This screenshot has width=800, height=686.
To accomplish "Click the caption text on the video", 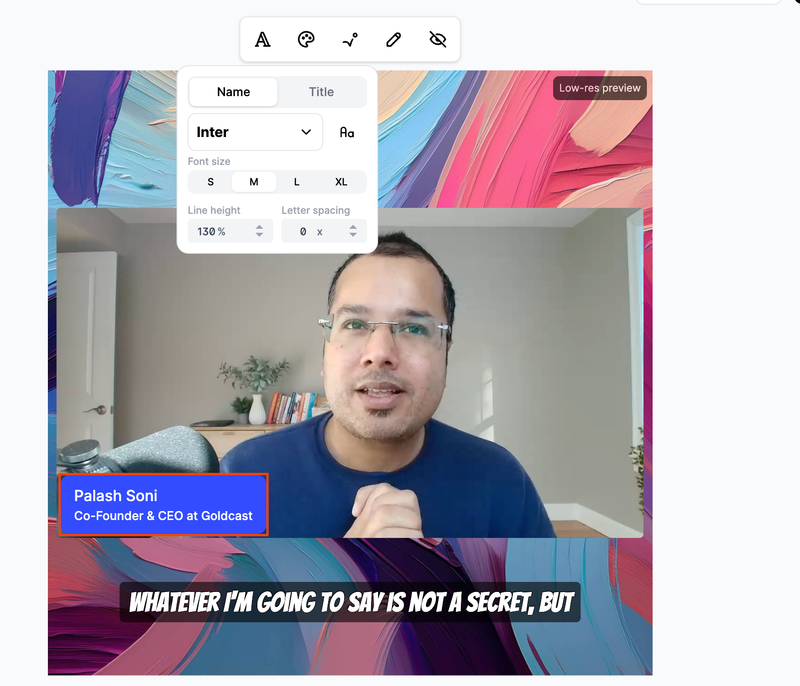I will [x=351, y=602].
